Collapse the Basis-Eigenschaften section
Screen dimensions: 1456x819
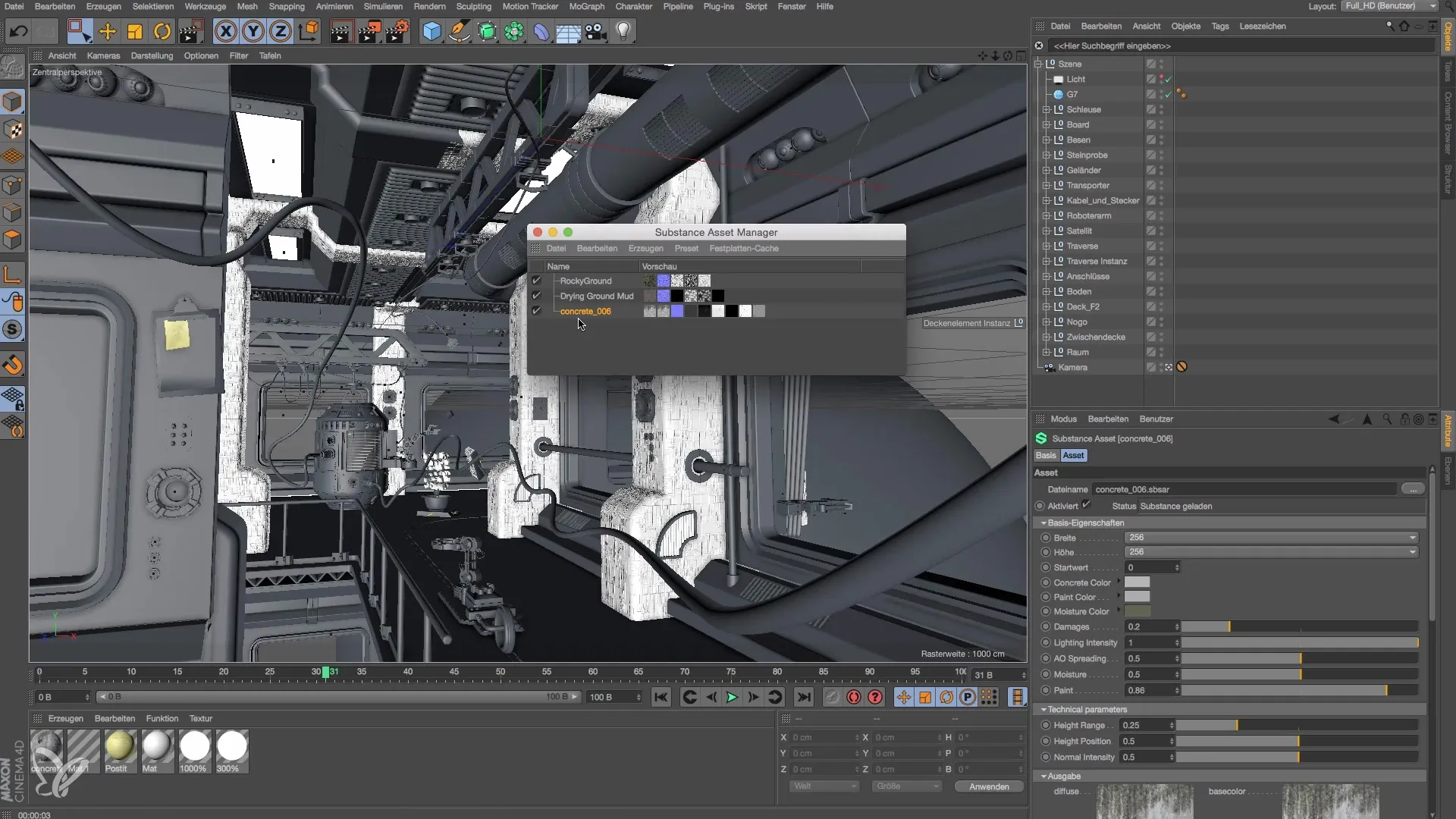click(1043, 523)
